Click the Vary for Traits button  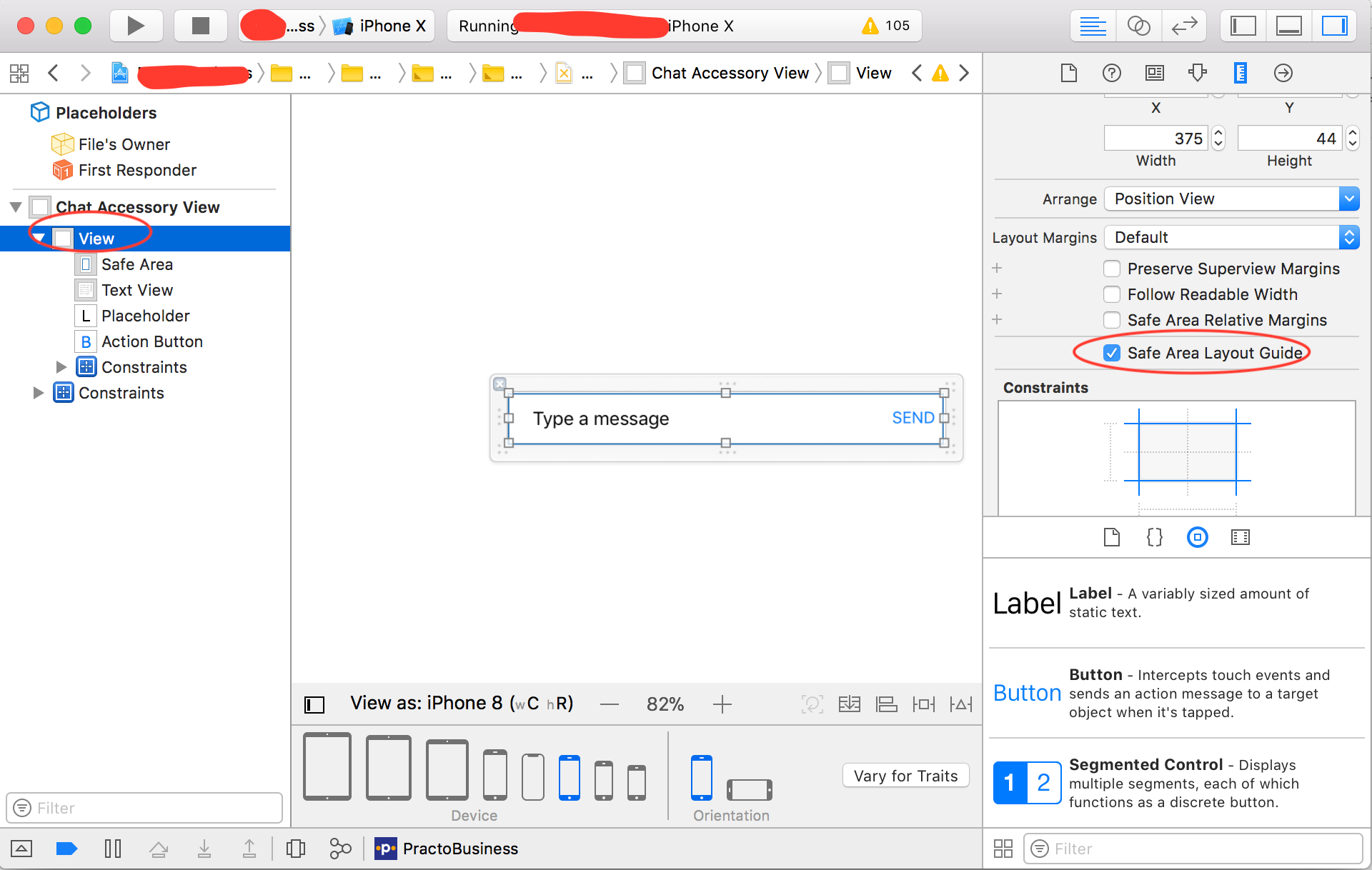coord(905,775)
